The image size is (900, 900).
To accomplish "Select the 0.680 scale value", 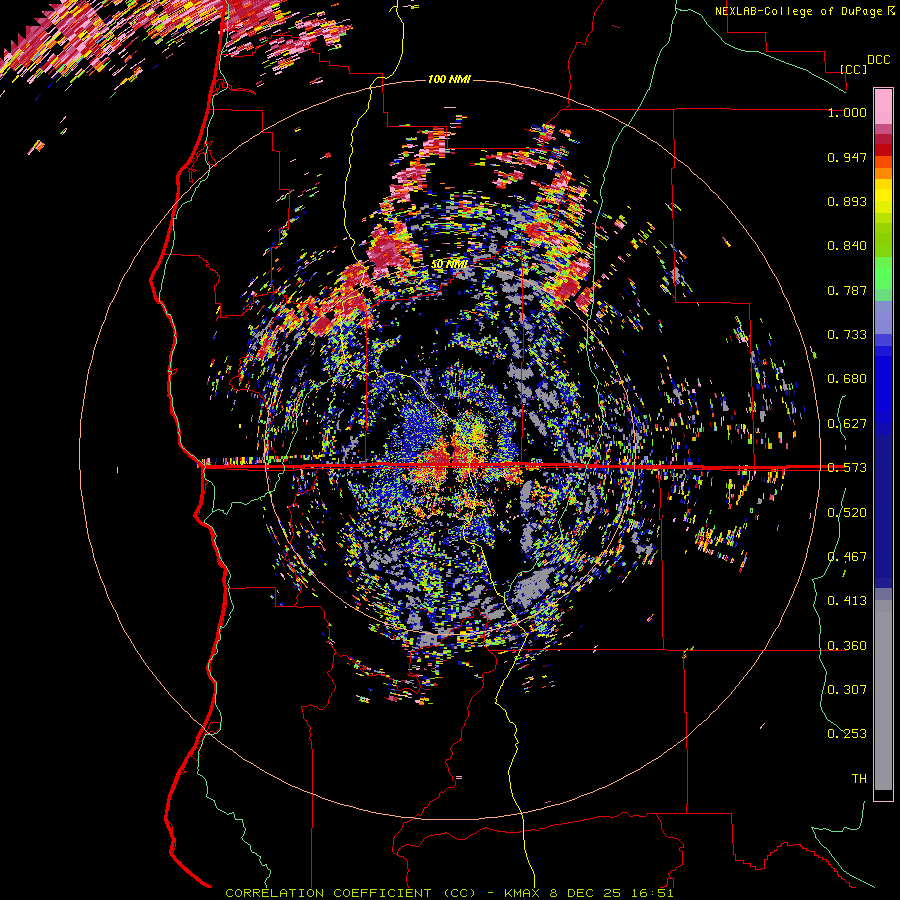I will (847, 379).
